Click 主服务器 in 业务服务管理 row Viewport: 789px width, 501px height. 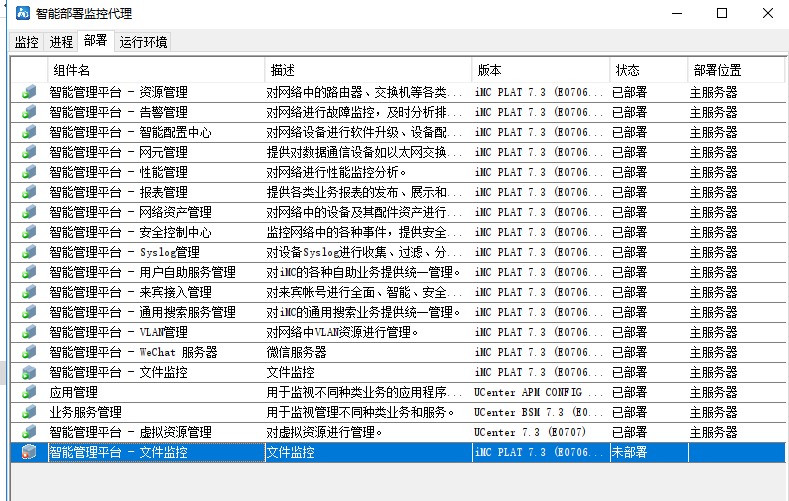point(713,412)
